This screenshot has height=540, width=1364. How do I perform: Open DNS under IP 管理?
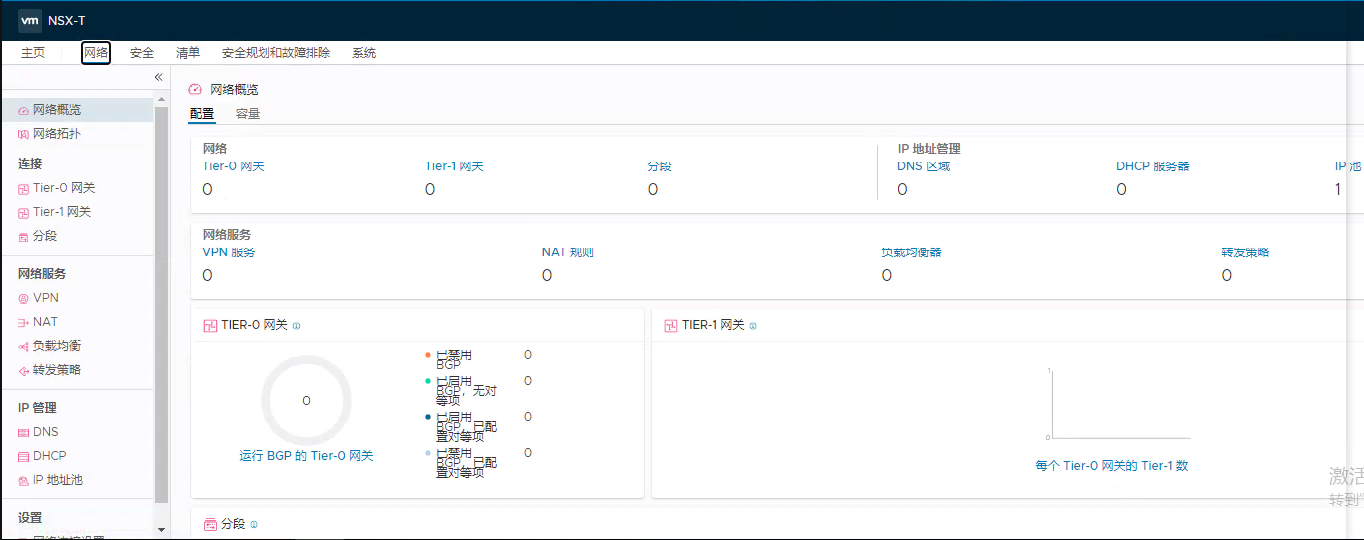coord(45,432)
